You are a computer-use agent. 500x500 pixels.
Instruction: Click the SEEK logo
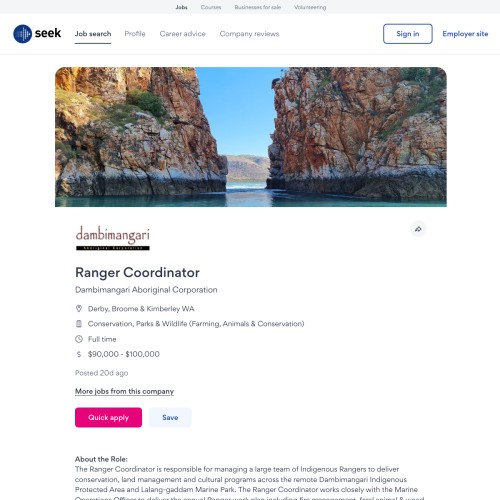tap(37, 34)
